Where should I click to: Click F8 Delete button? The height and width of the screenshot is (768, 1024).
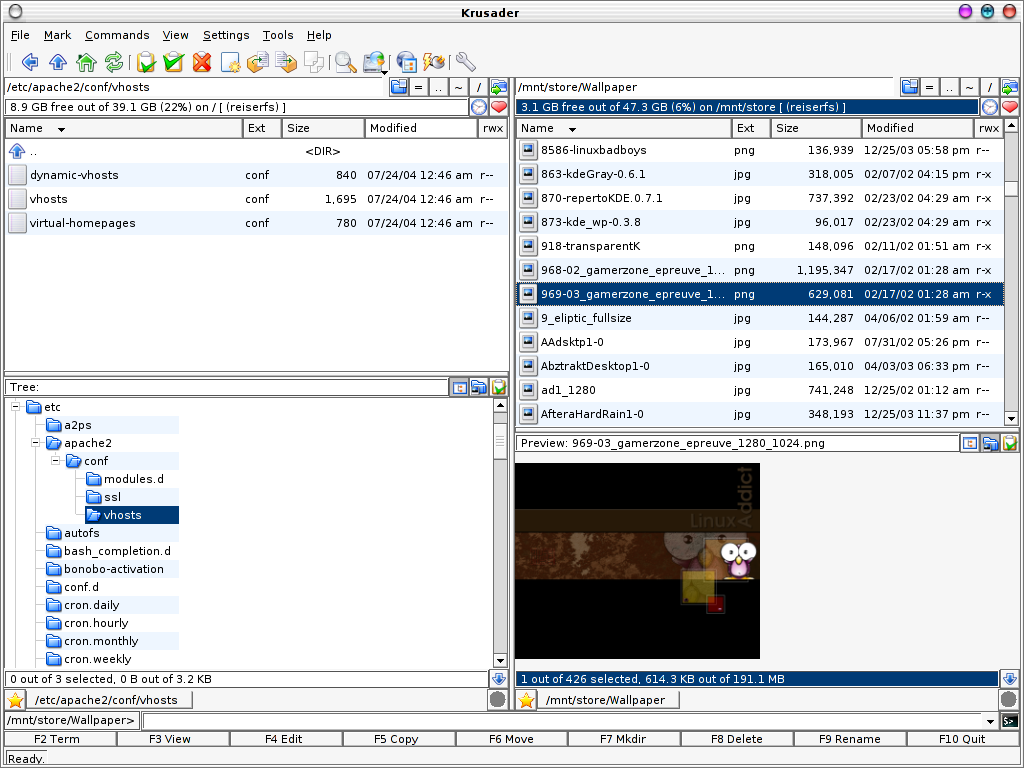[x=737, y=739]
